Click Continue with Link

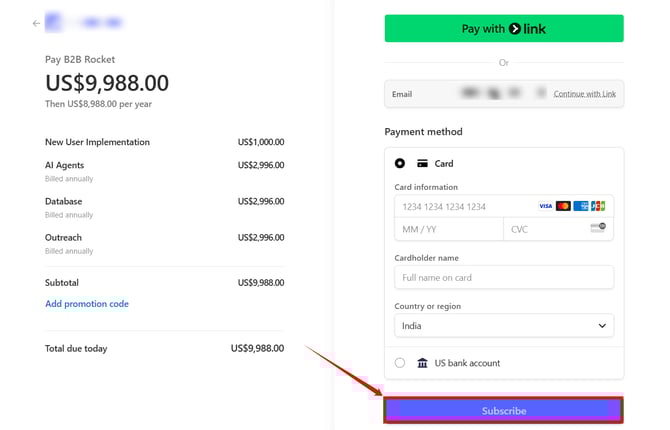click(584, 94)
